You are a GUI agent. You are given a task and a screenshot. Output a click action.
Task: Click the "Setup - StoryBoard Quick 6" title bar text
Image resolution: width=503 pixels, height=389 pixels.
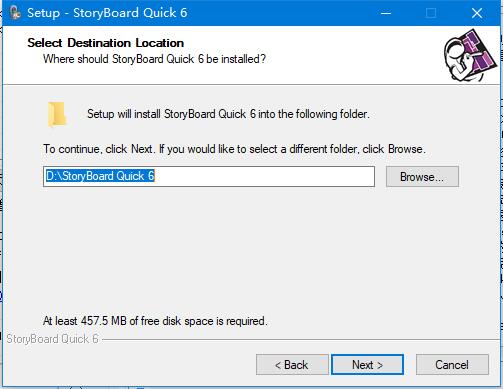click(x=107, y=13)
